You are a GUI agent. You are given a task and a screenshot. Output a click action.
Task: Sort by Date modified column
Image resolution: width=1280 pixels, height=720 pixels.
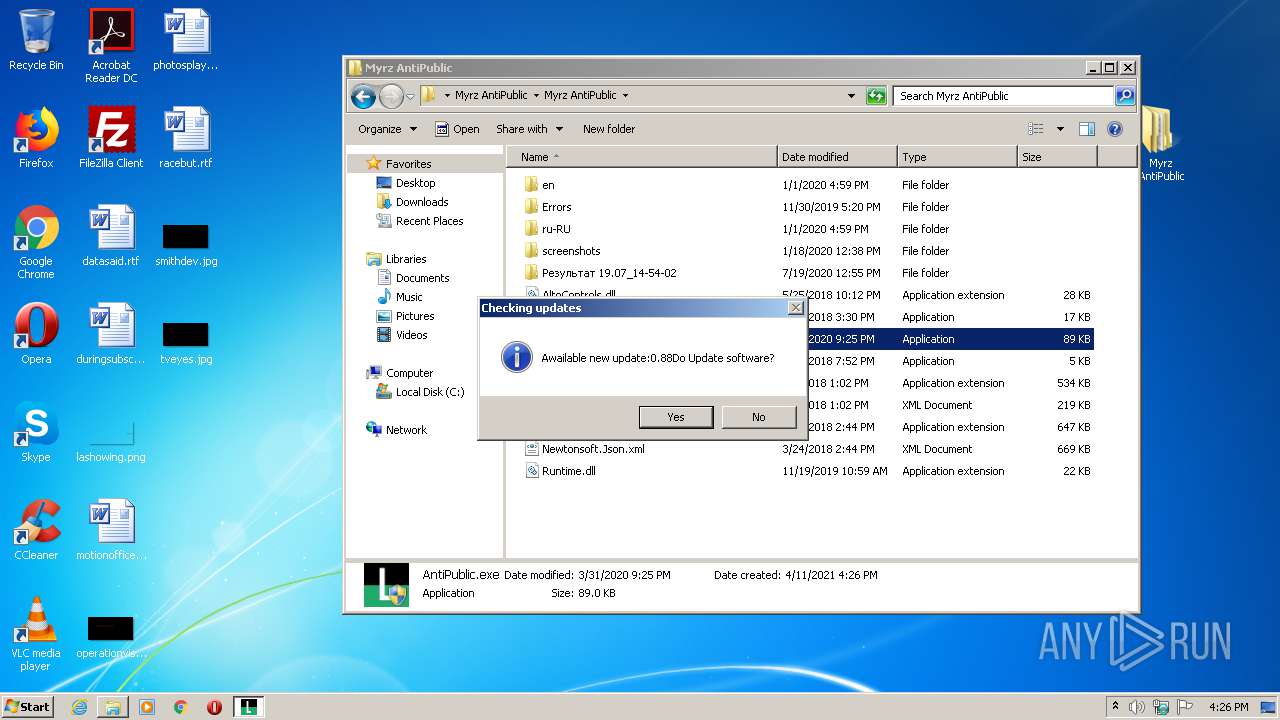pyautogui.click(x=837, y=157)
